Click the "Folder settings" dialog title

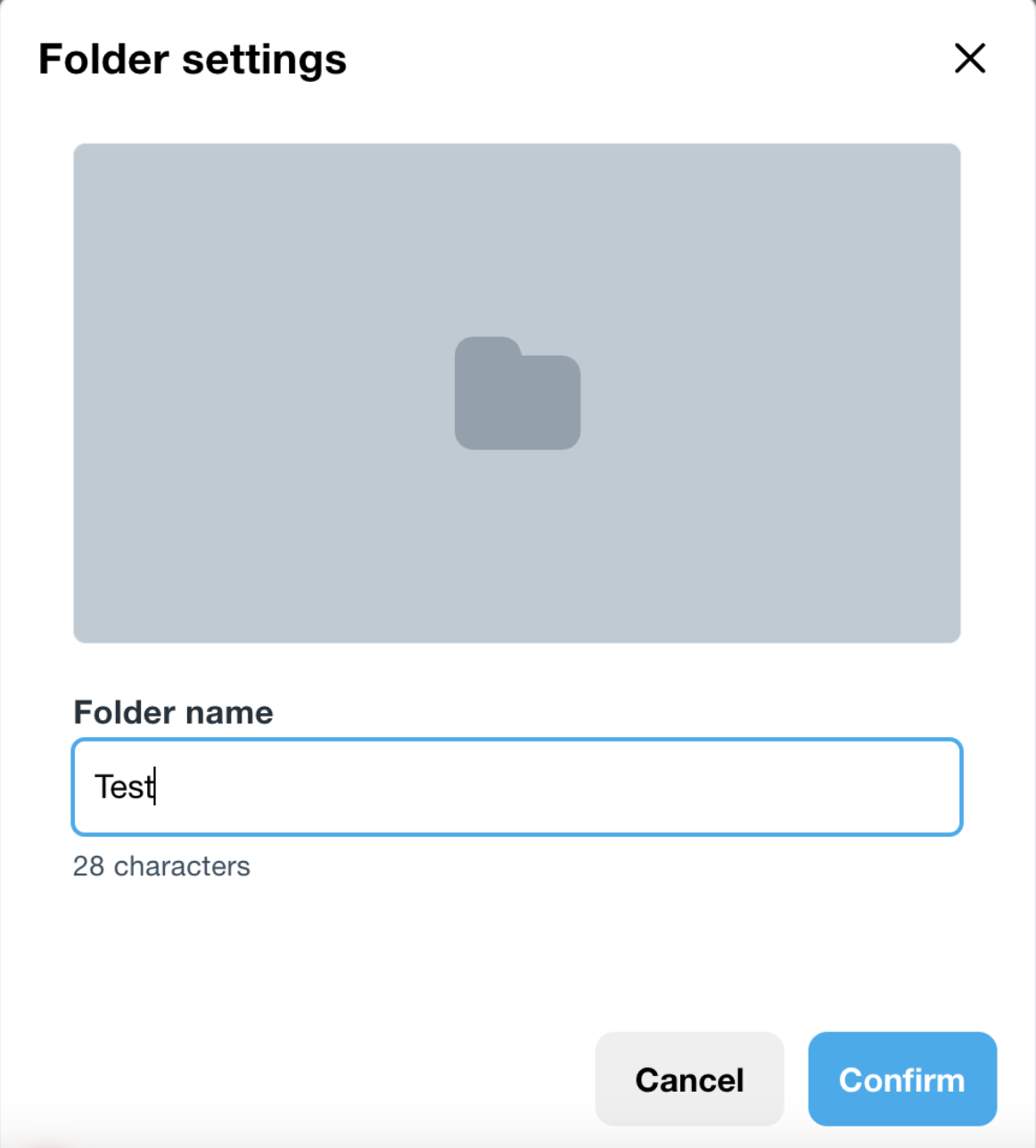point(193,60)
